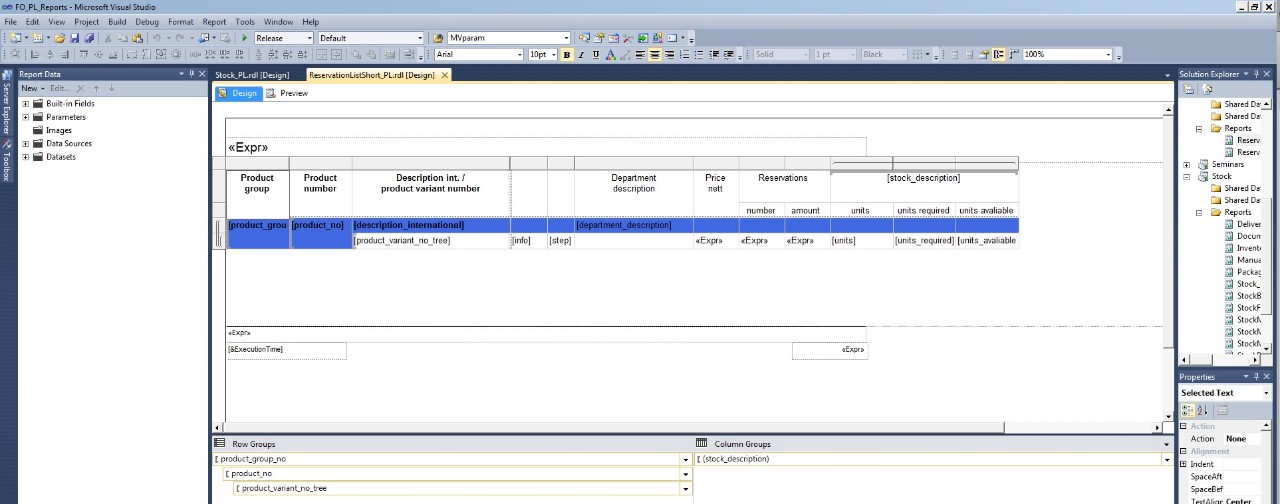Click the [description_international] cell

pos(431,225)
